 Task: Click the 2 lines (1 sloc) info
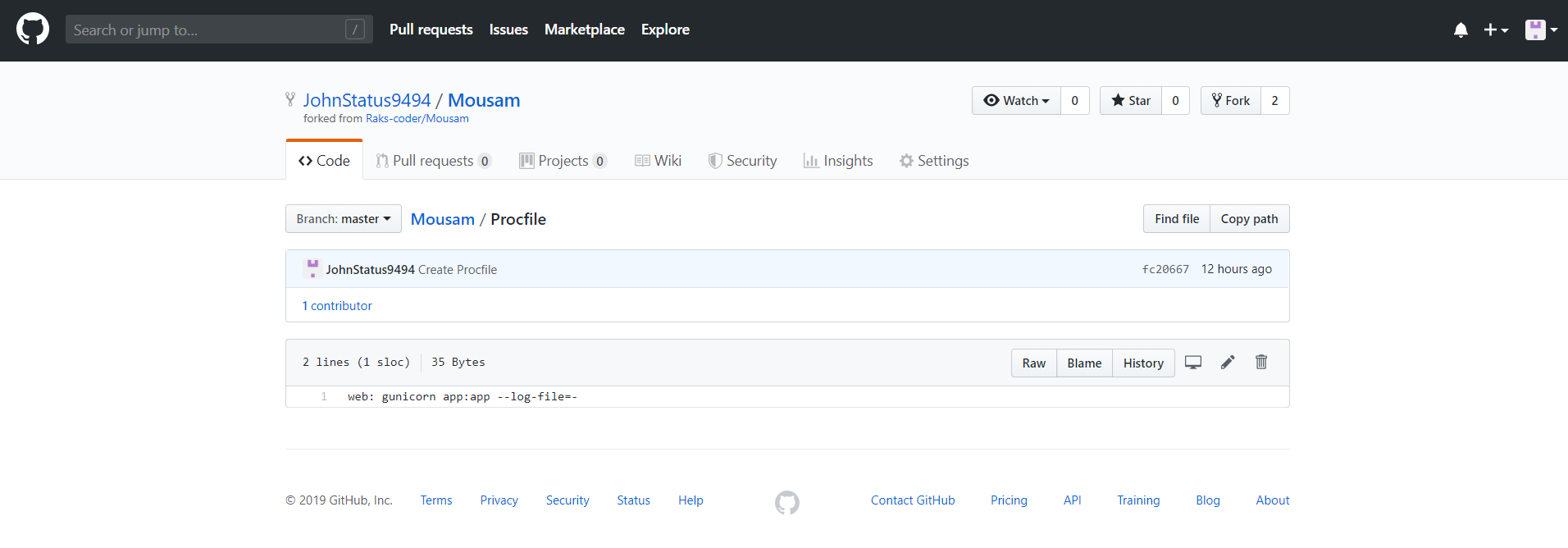356,363
